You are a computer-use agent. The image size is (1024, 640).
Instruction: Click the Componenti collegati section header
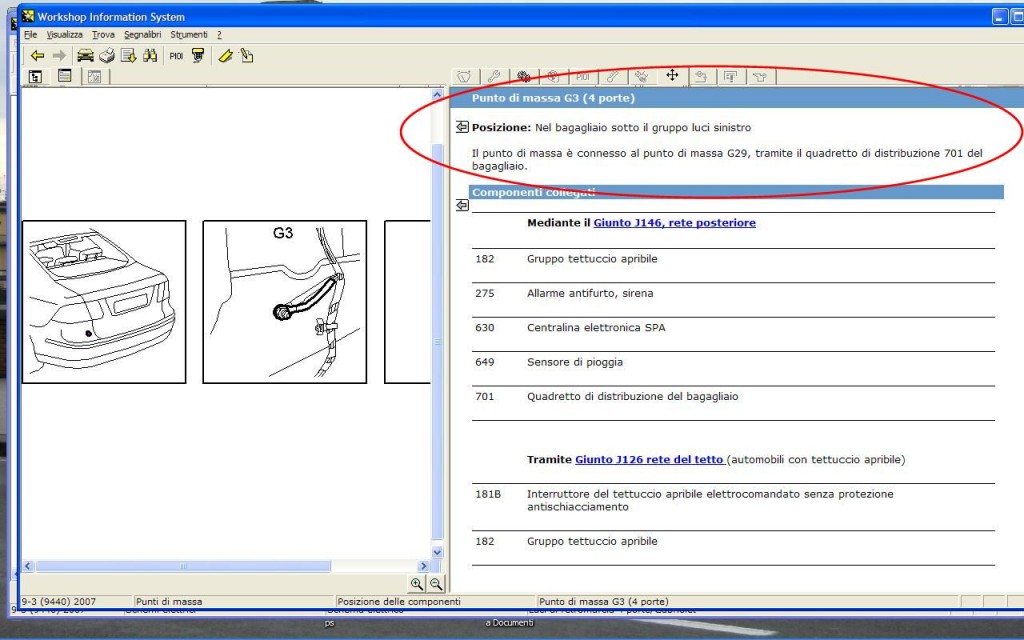[x=736, y=192]
